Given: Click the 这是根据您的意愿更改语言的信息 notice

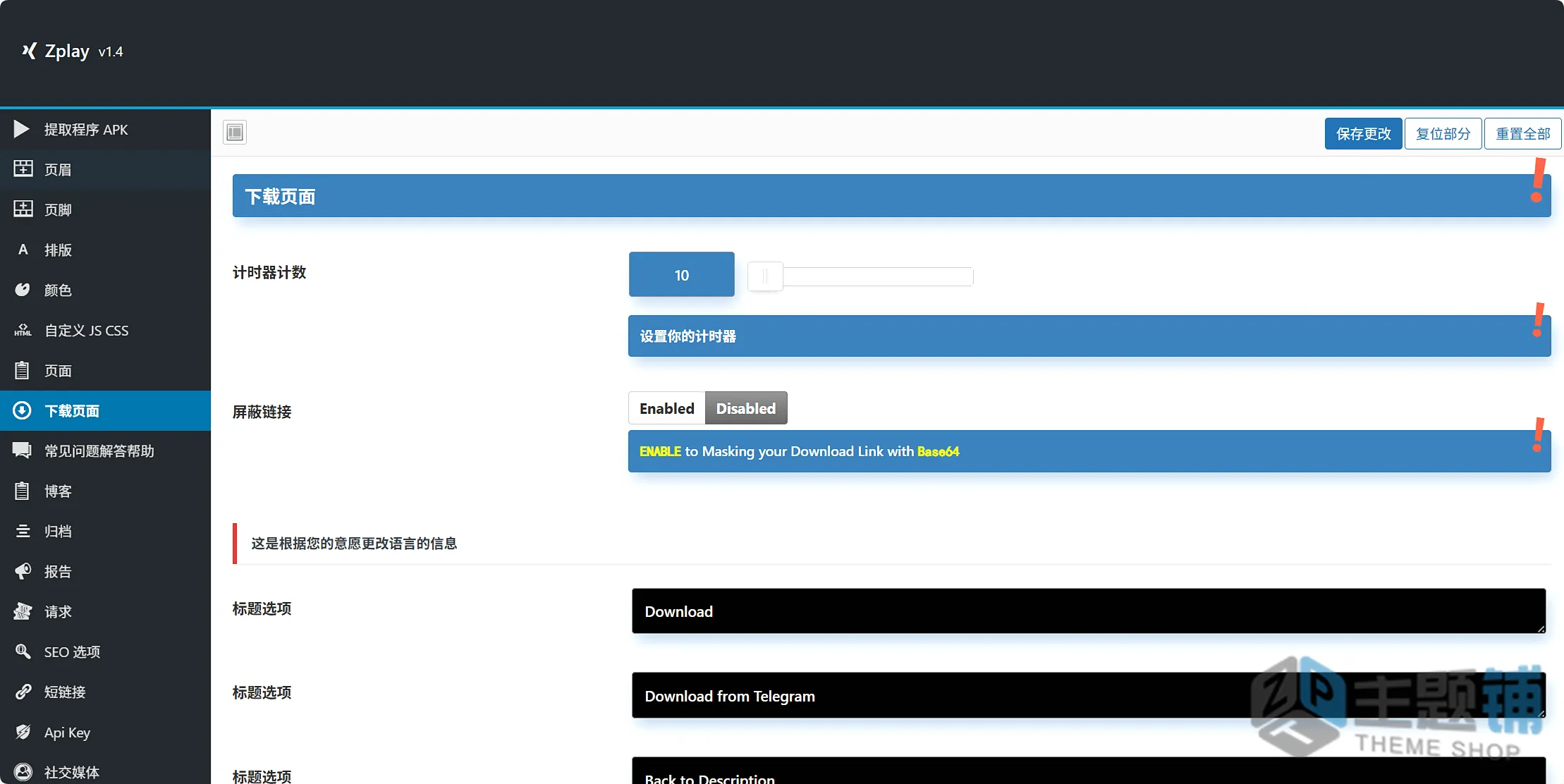Looking at the screenshot, I should pos(354,544).
